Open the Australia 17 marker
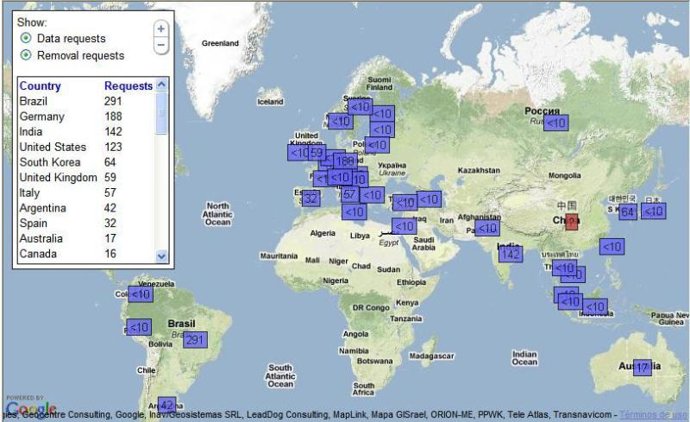 [x=642, y=368]
